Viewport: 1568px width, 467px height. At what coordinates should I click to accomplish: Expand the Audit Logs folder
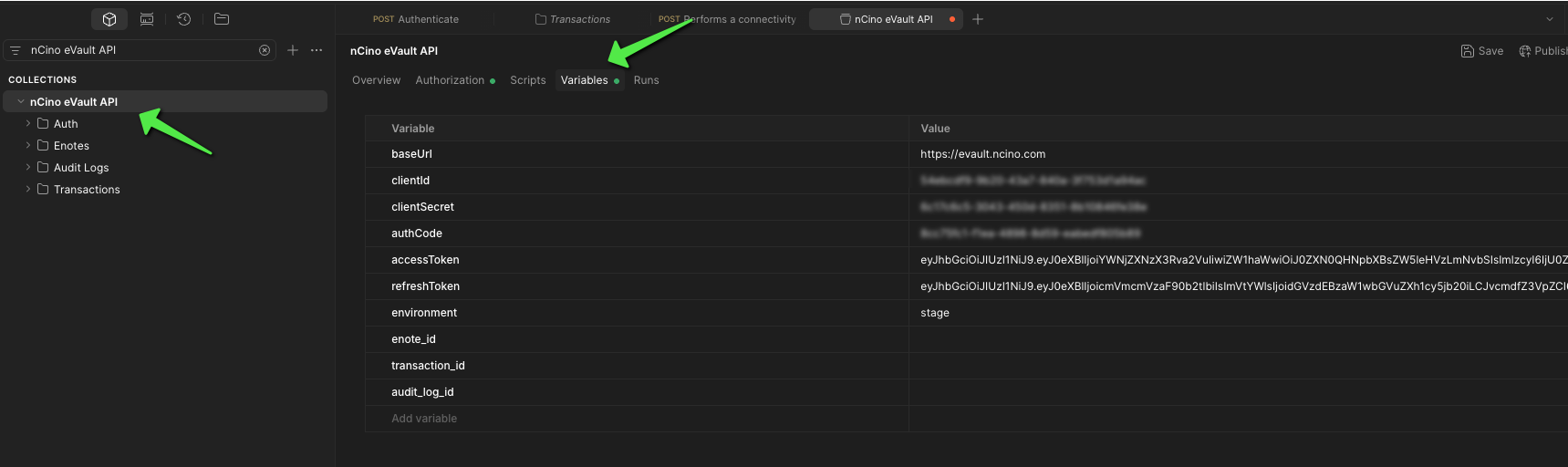pos(28,167)
